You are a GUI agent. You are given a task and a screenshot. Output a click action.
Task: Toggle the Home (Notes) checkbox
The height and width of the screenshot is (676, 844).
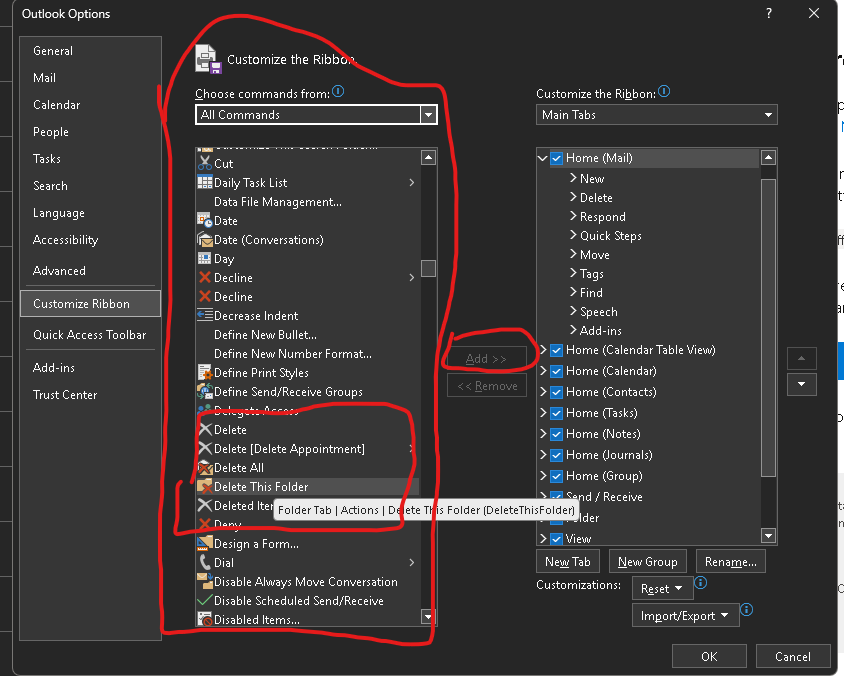point(557,434)
